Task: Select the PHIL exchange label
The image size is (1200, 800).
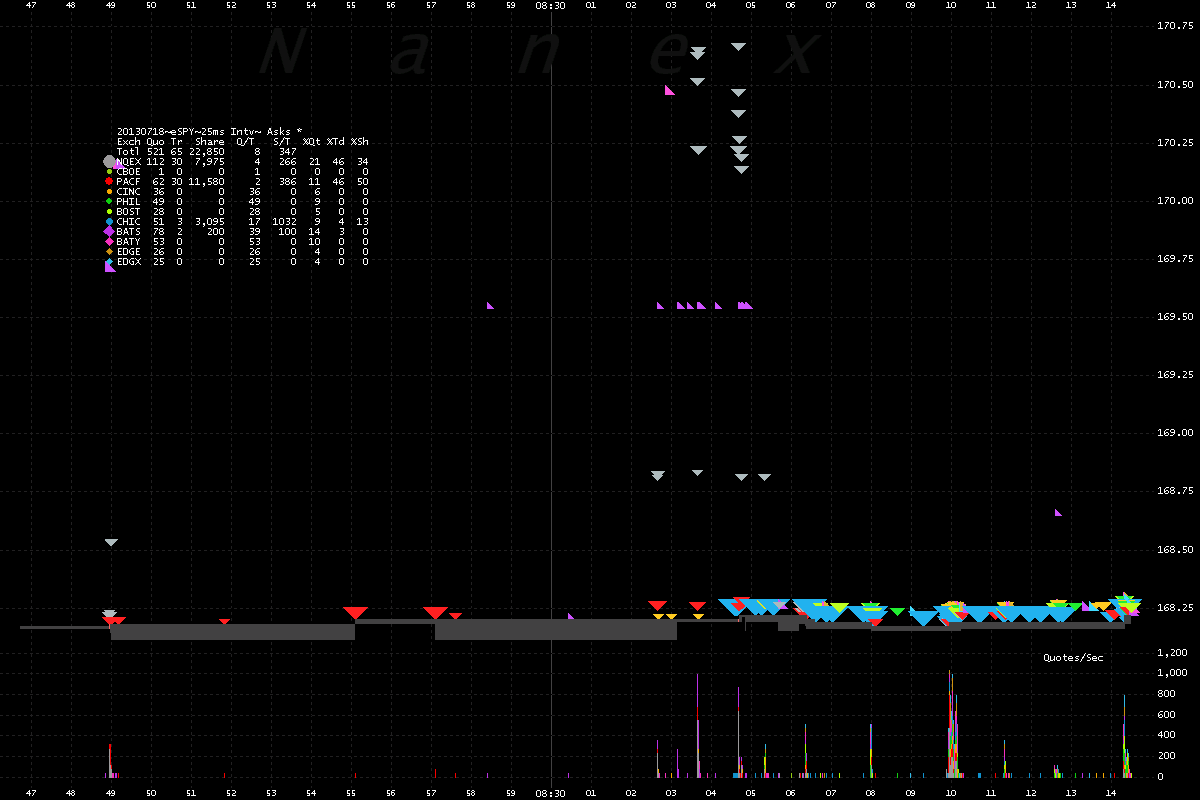Action: click(x=129, y=201)
